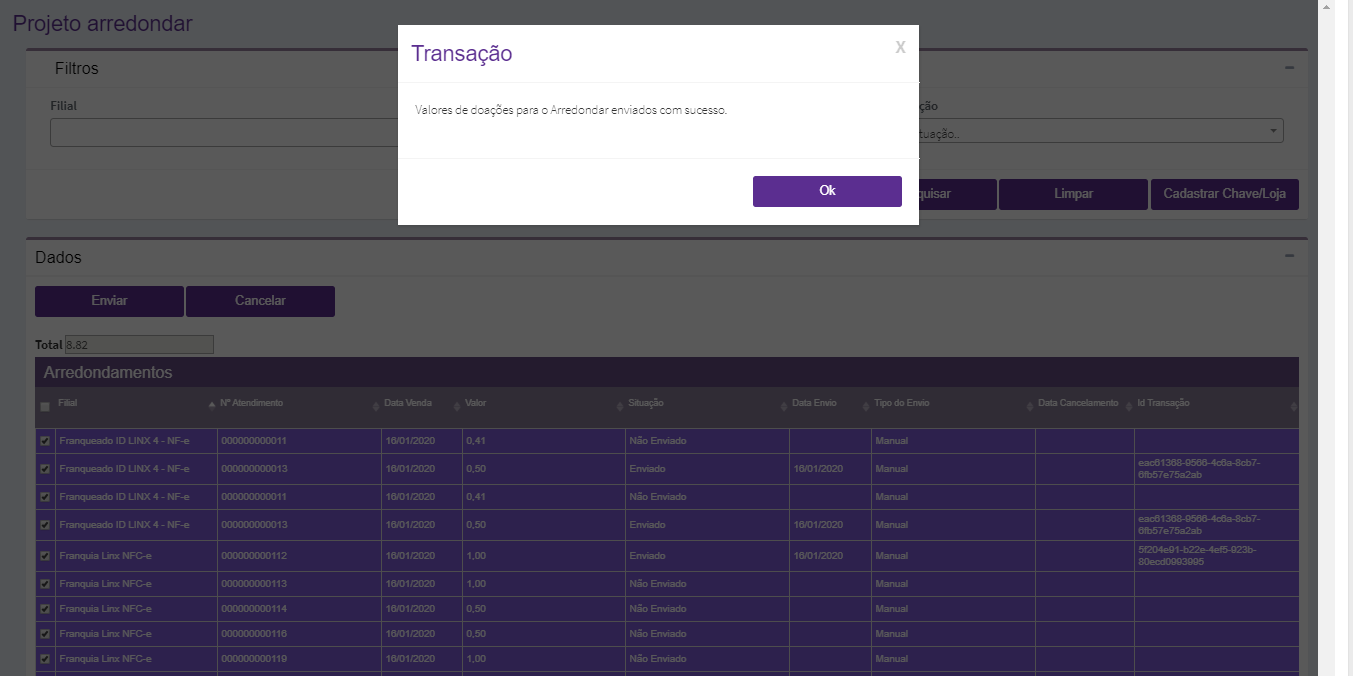Collapse the Filtros panel with its minus icon
Screen dimensions: 1353x676
point(1289,68)
